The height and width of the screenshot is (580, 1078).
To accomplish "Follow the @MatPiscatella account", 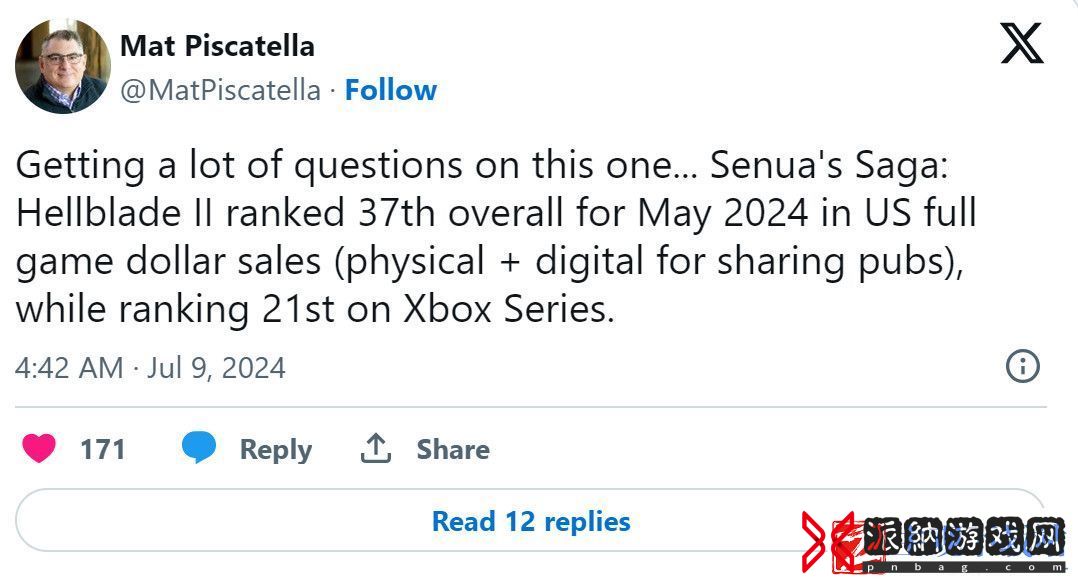I will 390,90.
